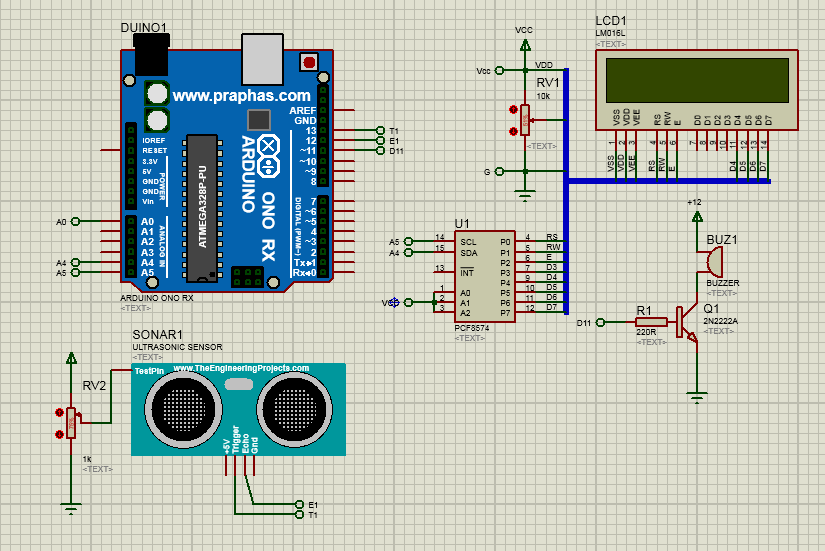This screenshot has height=551, width=825.
Task: Click the PCF8574 part name text
Action: click(x=471, y=328)
